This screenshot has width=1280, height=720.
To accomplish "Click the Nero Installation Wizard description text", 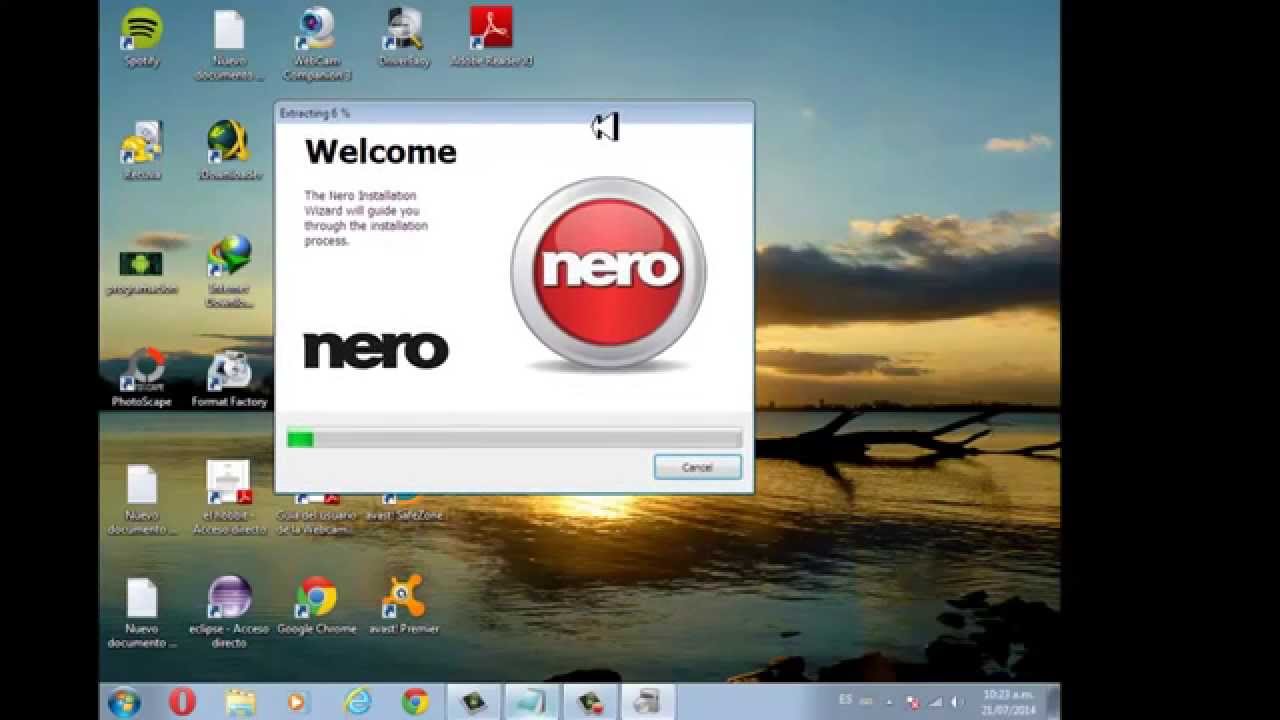I will coord(366,218).
